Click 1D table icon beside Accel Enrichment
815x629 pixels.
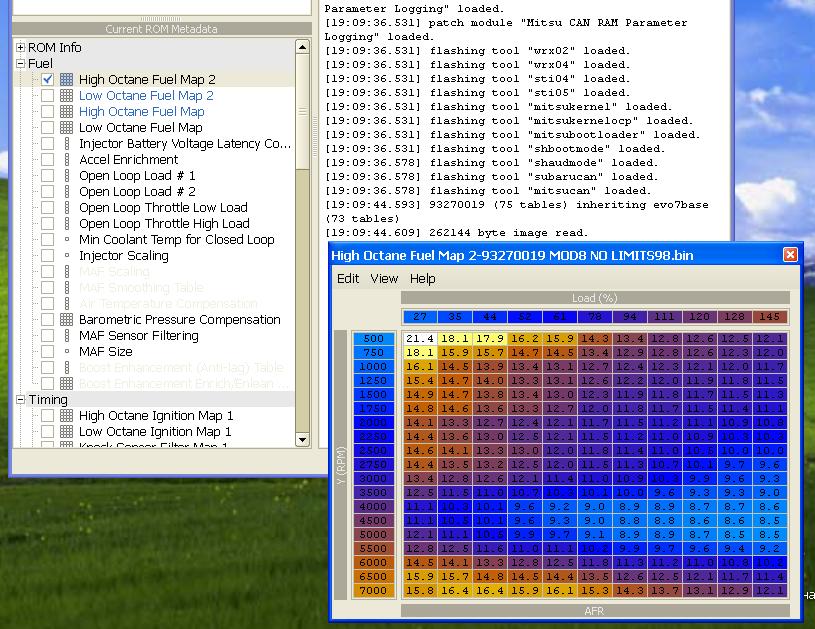point(66,159)
